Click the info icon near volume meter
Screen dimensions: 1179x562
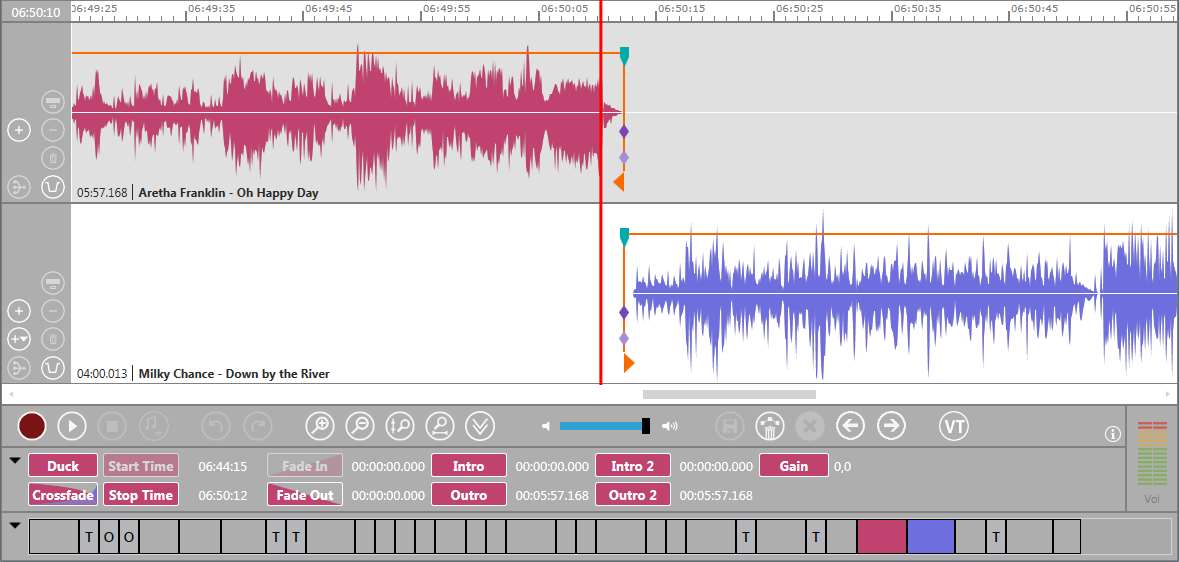[1112, 434]
